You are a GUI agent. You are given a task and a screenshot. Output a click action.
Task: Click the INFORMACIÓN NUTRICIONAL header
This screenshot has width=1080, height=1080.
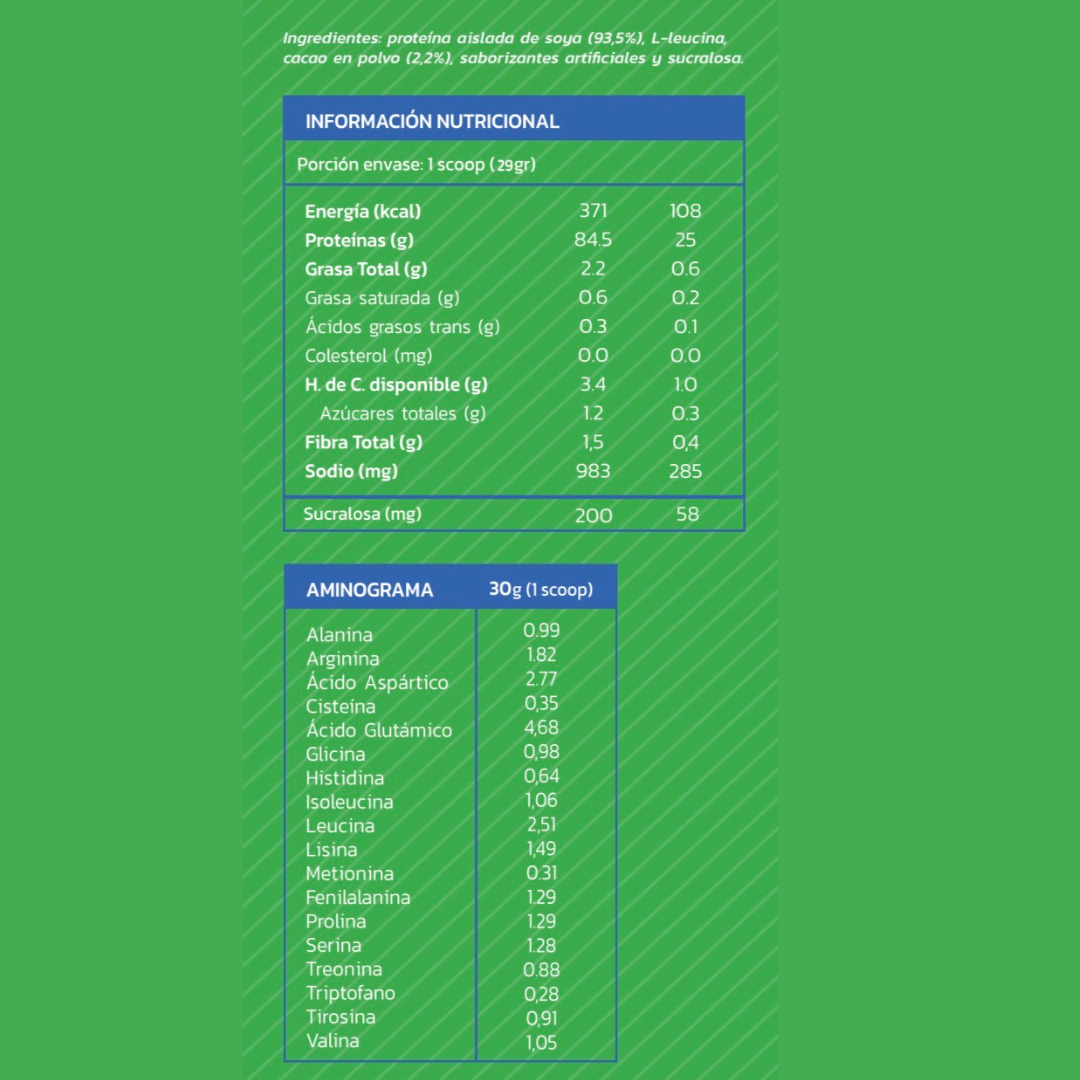[432, 121]
